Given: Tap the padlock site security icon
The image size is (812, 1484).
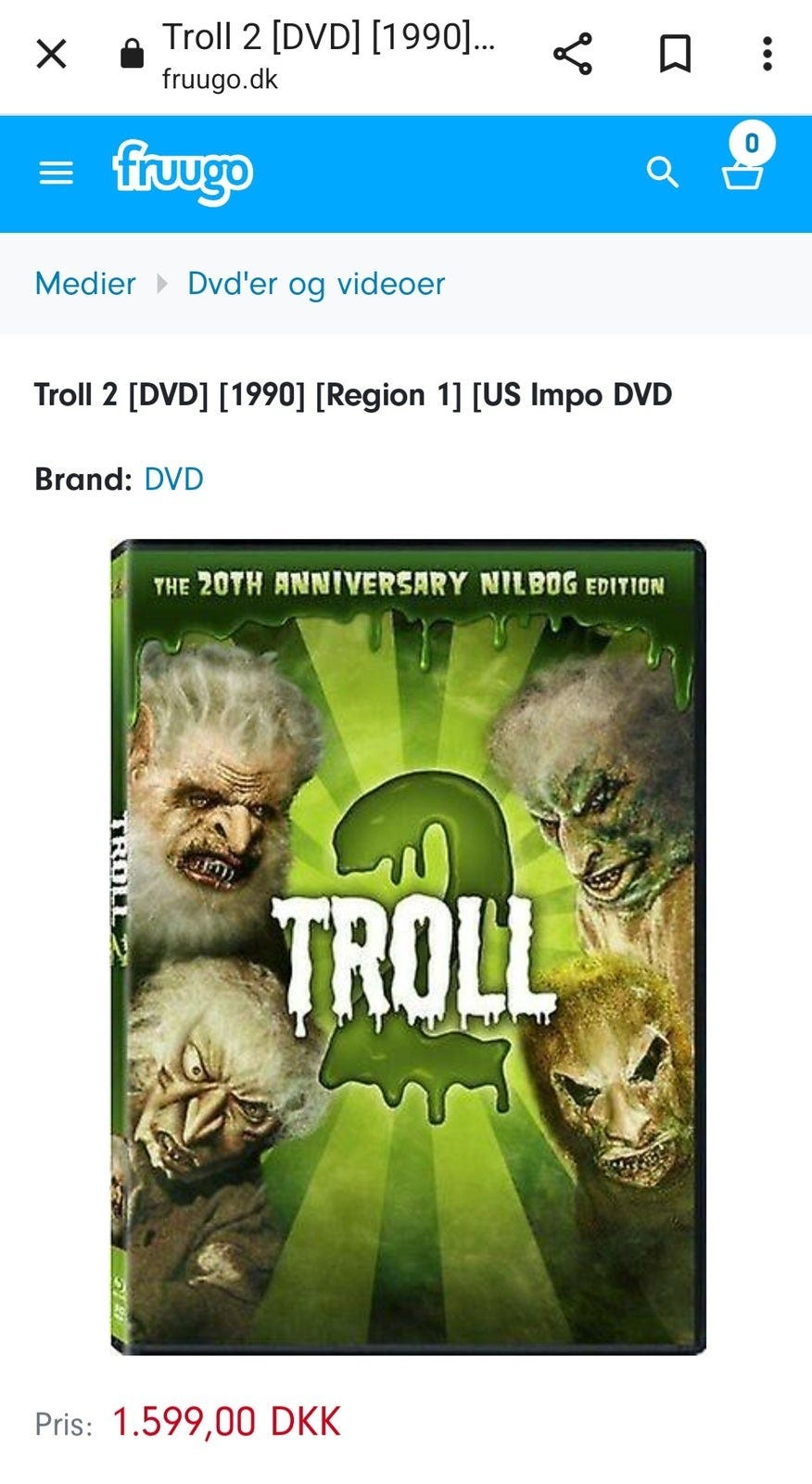Looking at the screenshot, I should pyautogui.click(x=133, y=54).
